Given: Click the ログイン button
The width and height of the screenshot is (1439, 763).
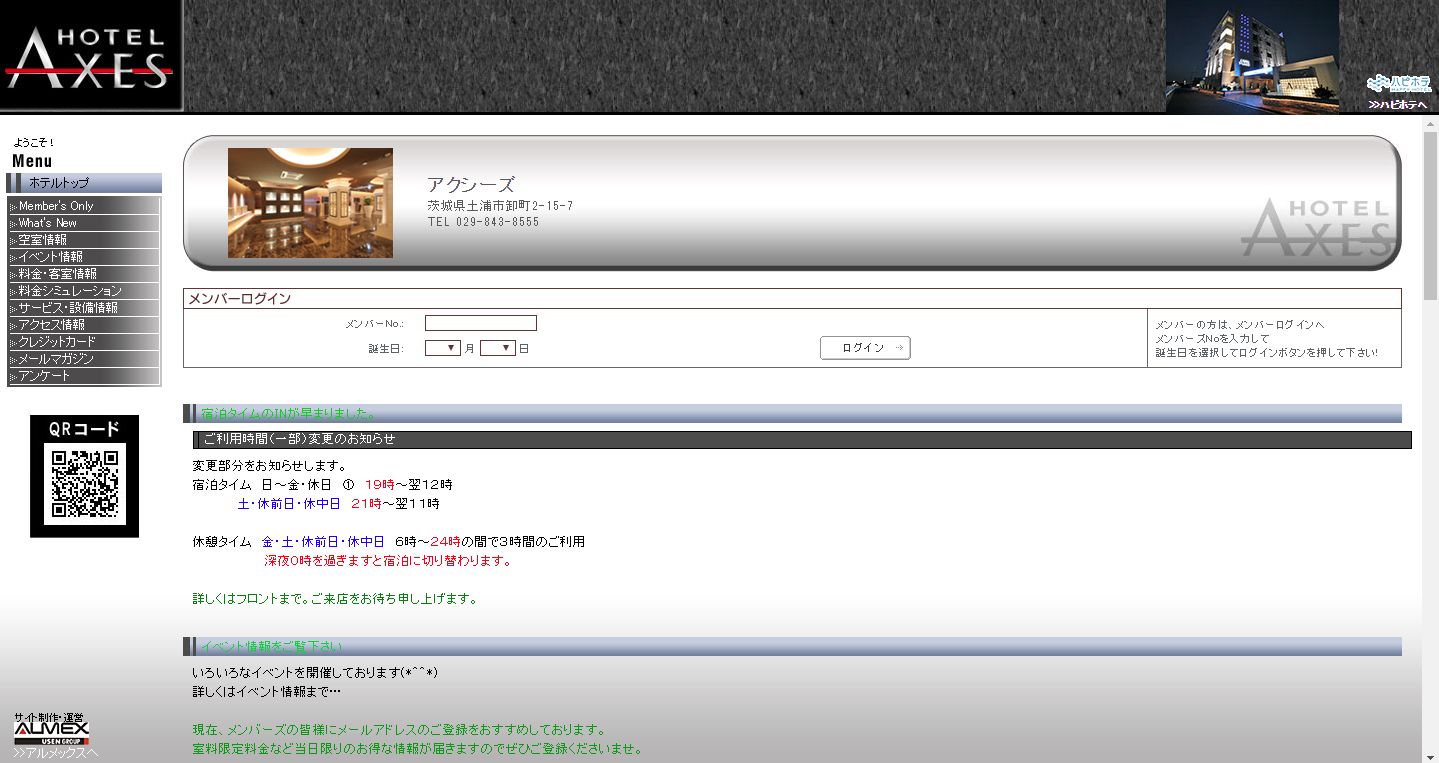Looking at the screenshot, I should (865, 348).
